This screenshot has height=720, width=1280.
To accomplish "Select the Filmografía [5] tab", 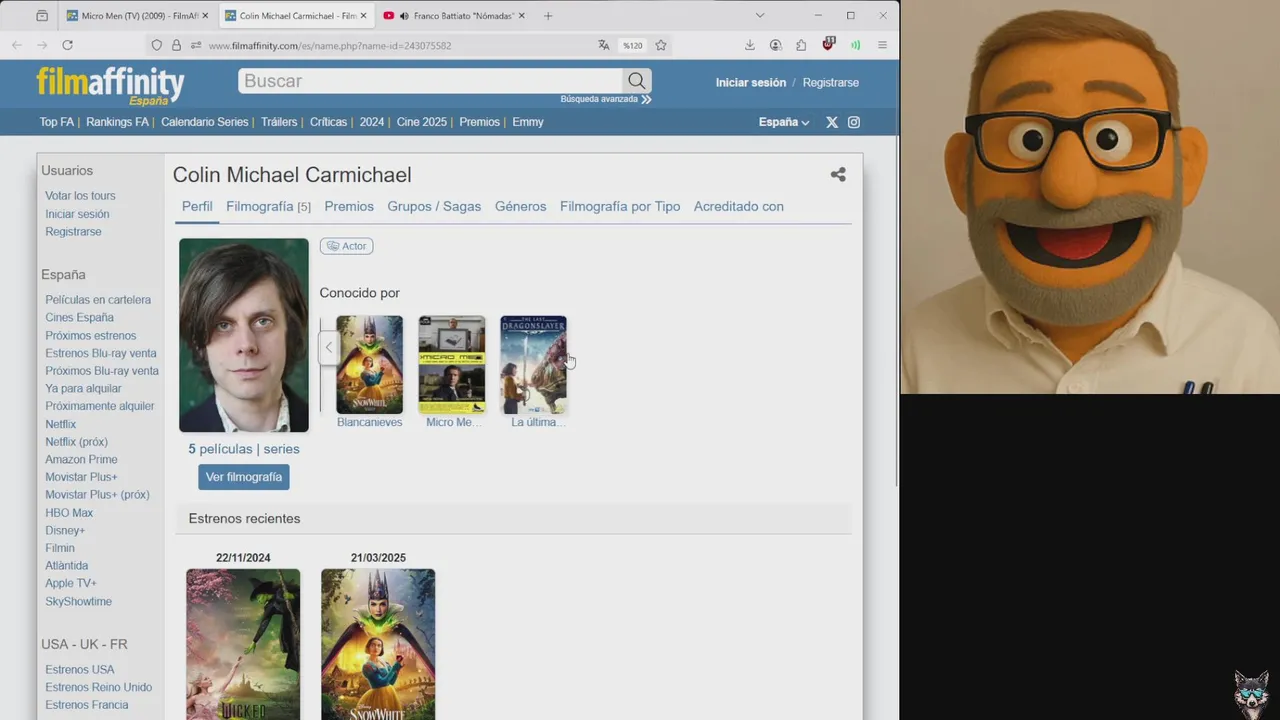I will [x=268, y=207].
